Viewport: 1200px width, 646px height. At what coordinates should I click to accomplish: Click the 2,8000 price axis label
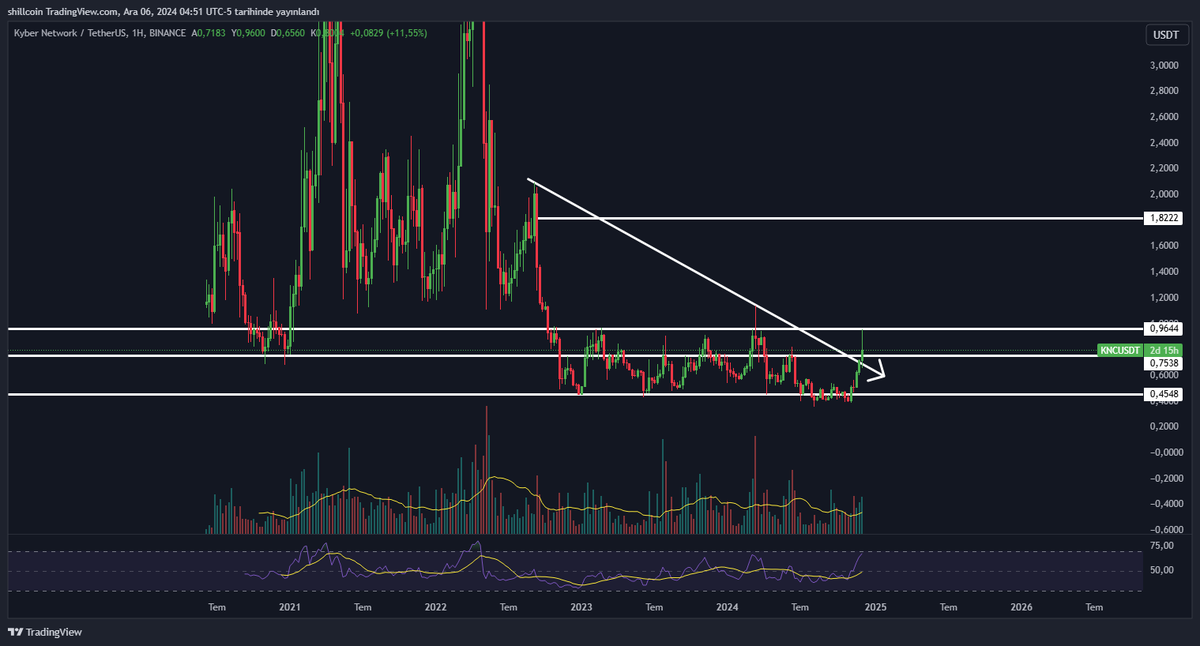1164,91
